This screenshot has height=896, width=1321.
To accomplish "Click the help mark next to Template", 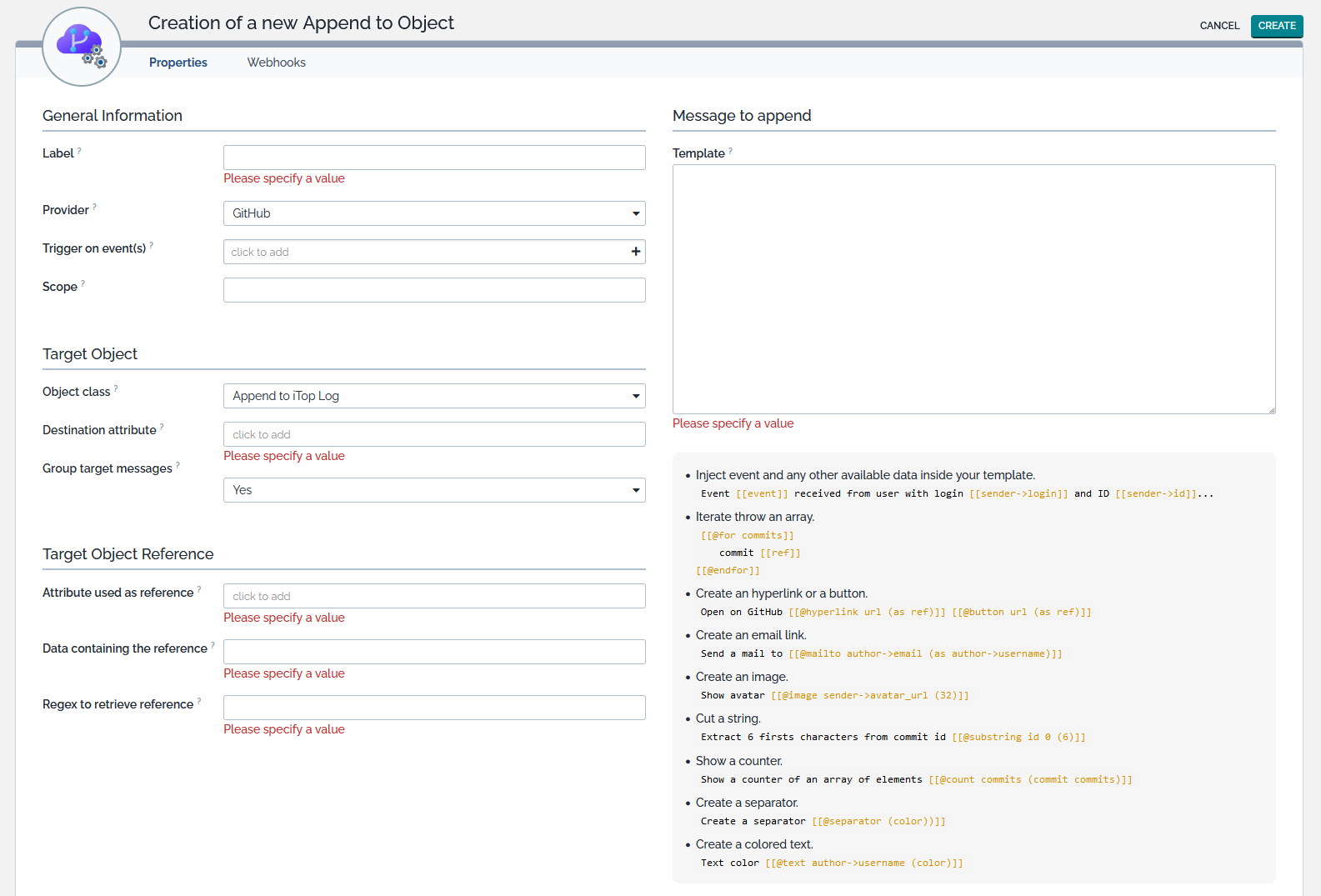I will [730, 151].
